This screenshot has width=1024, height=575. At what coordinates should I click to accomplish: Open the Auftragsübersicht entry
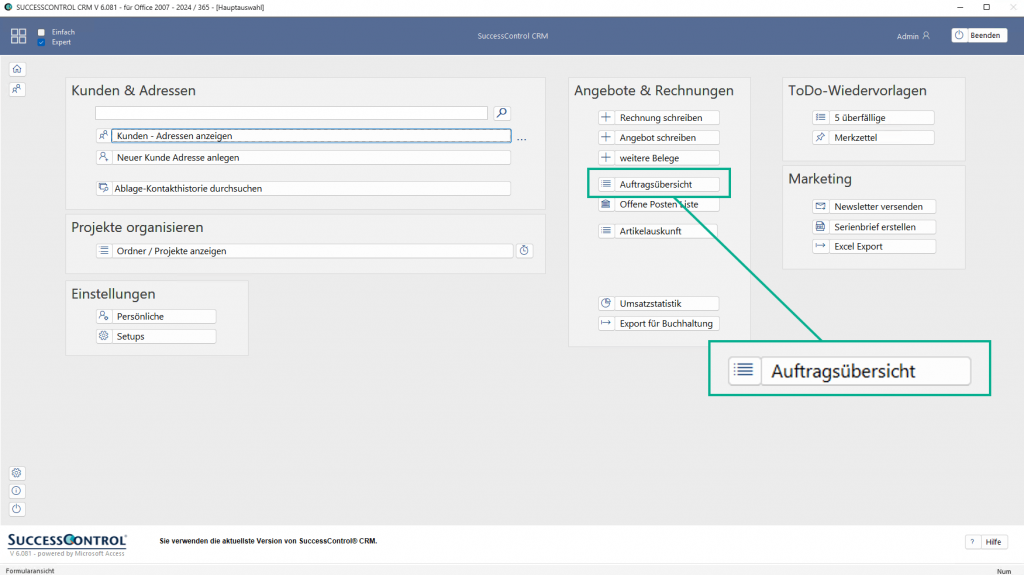click(x=666, y=184)
